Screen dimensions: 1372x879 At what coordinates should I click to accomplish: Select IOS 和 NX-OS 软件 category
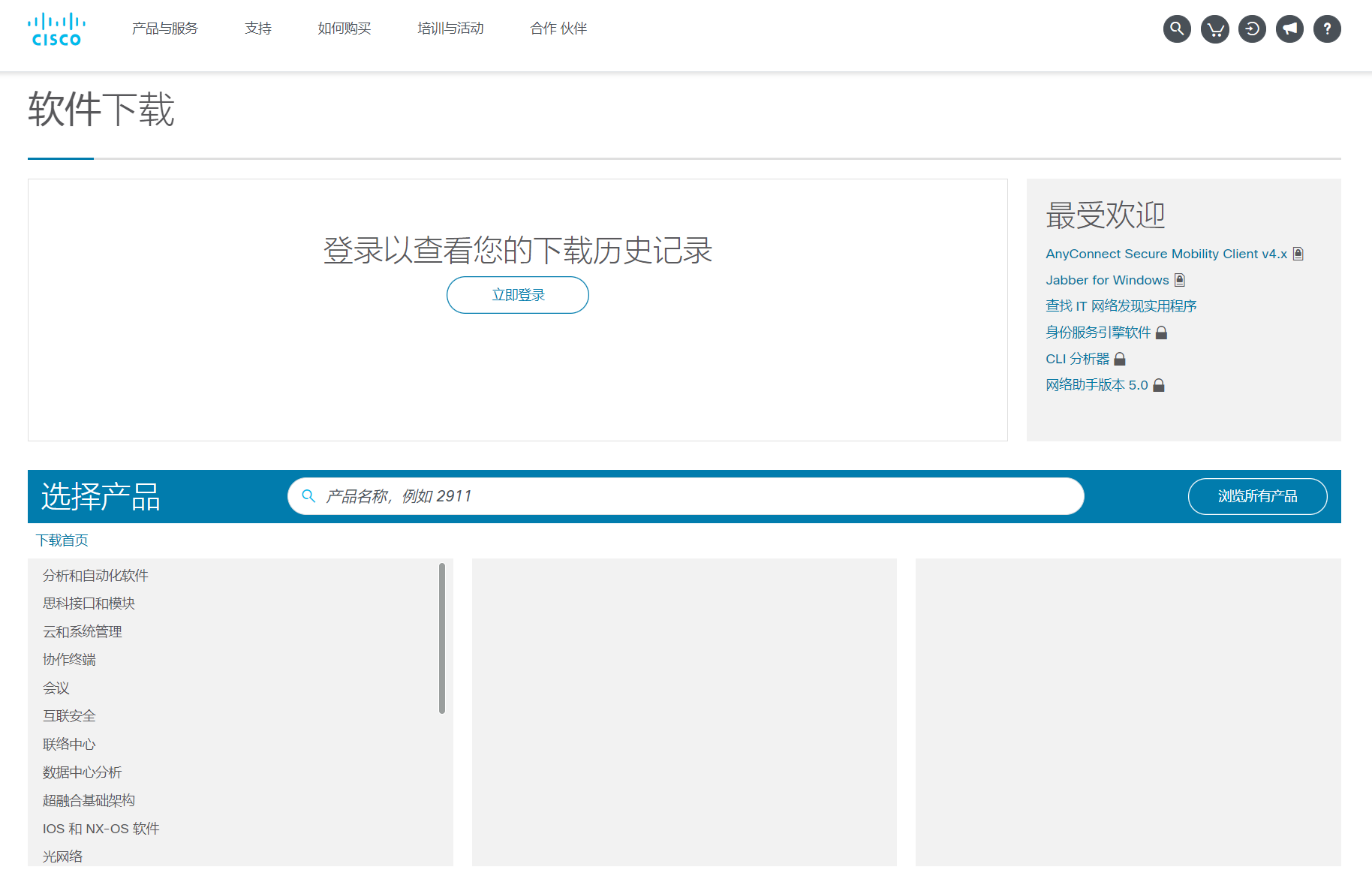coord(101,829)
